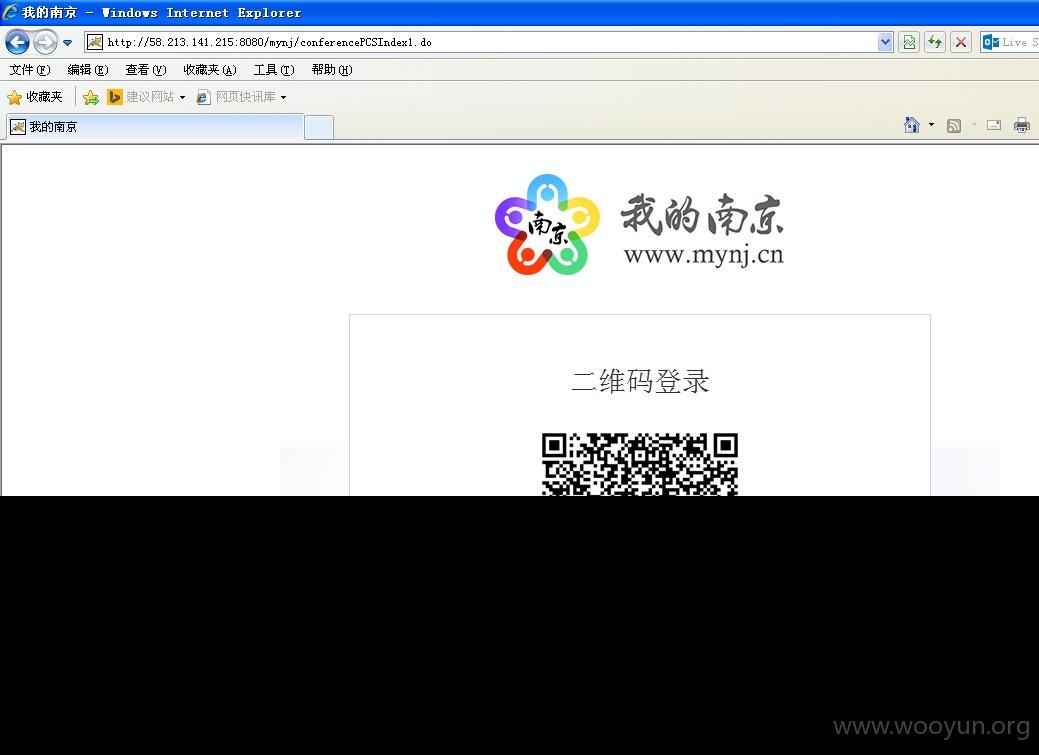
Task: Click the Read Mail envelope icon
Action: (994, 125)
